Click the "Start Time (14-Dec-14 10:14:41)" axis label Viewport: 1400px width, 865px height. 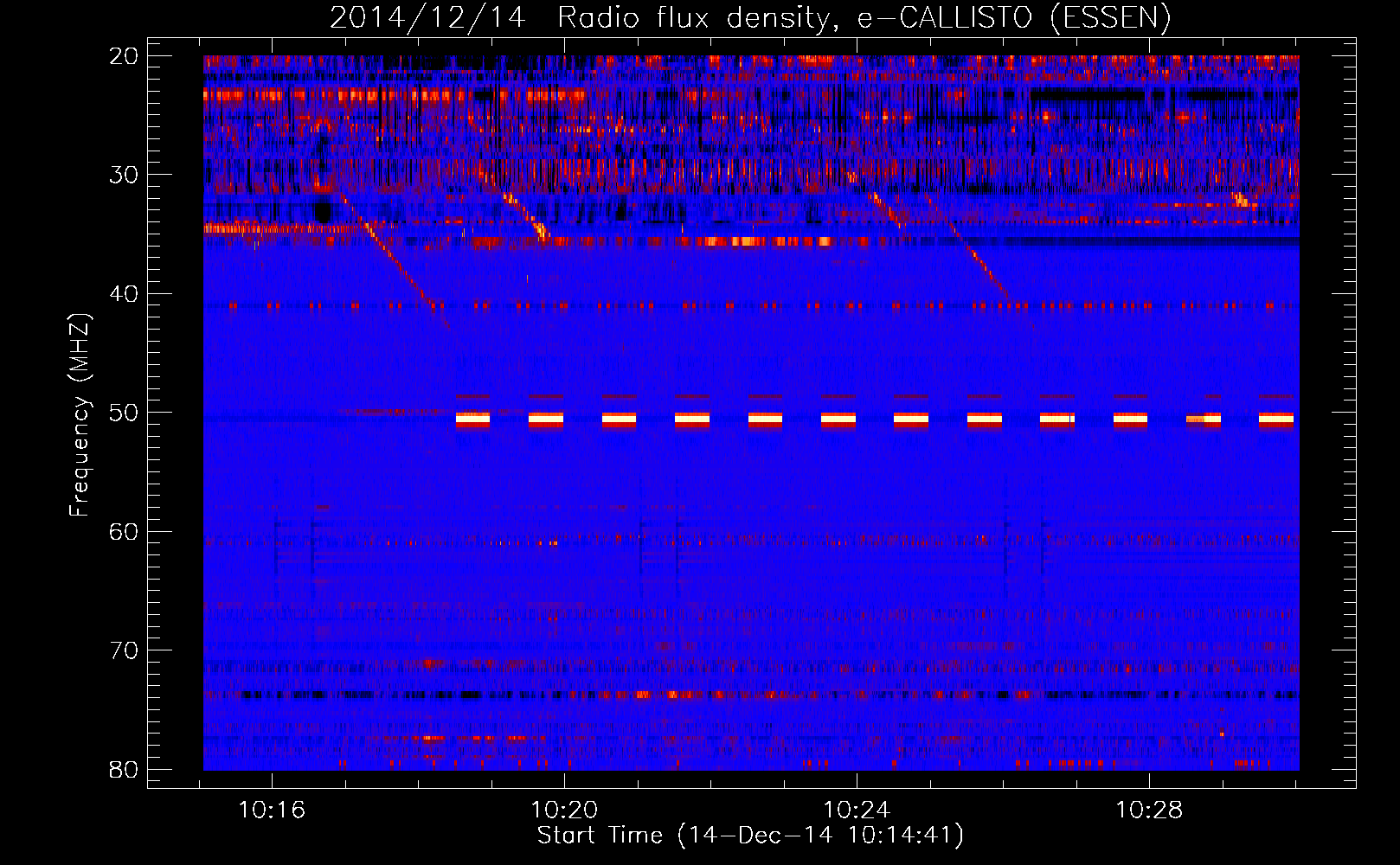[x=750, y=836]
